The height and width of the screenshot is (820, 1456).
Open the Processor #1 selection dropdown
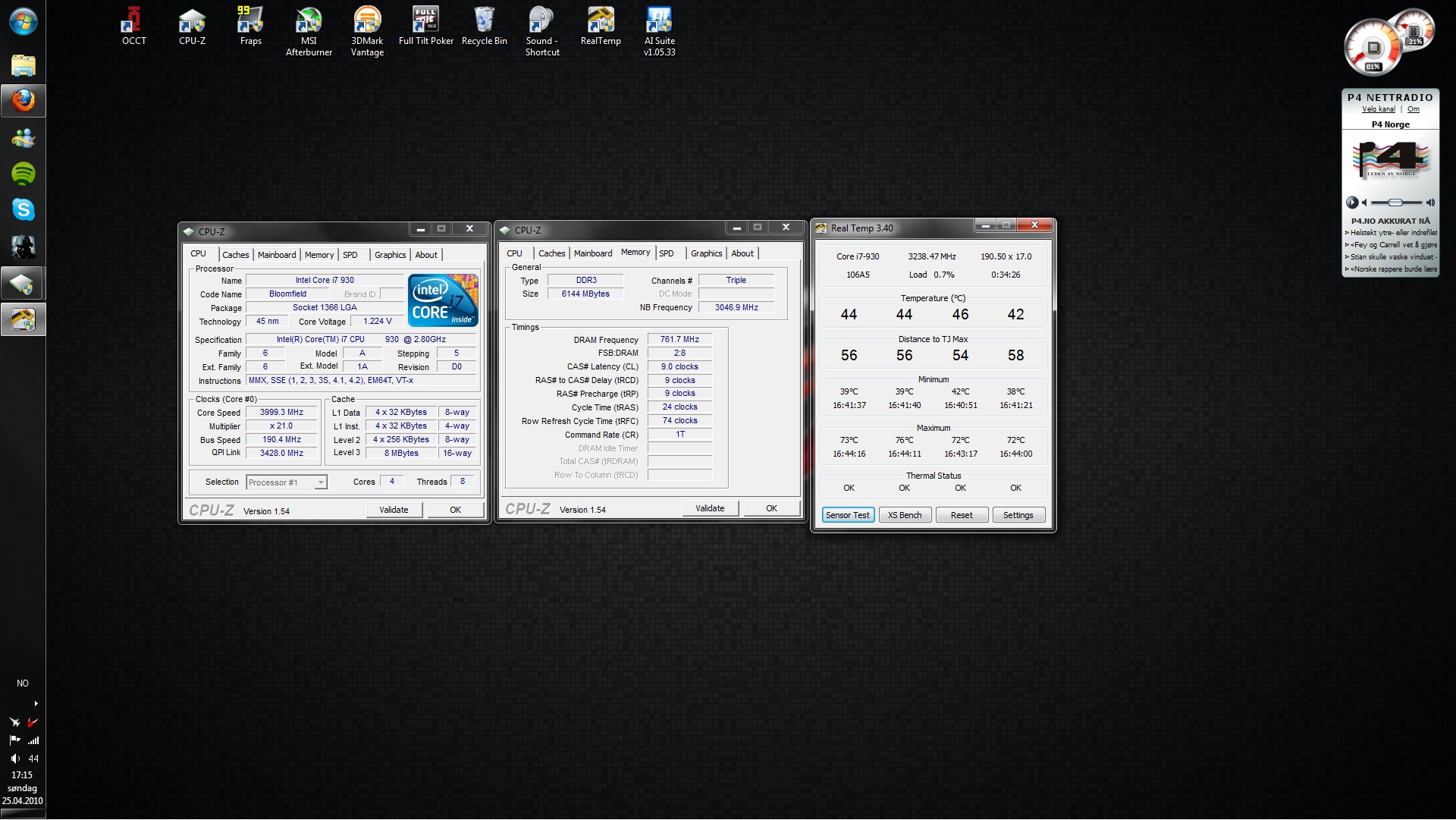tap(287, 482)
